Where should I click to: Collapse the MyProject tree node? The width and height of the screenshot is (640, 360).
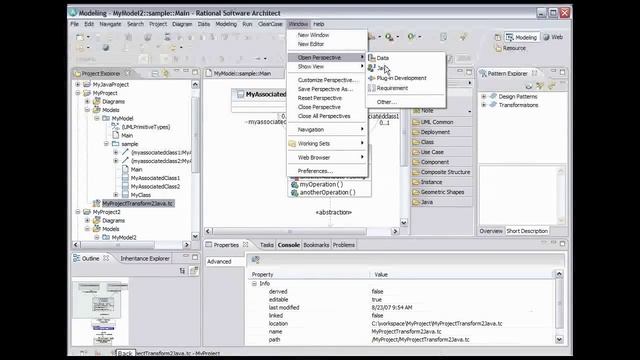(78, 93)
